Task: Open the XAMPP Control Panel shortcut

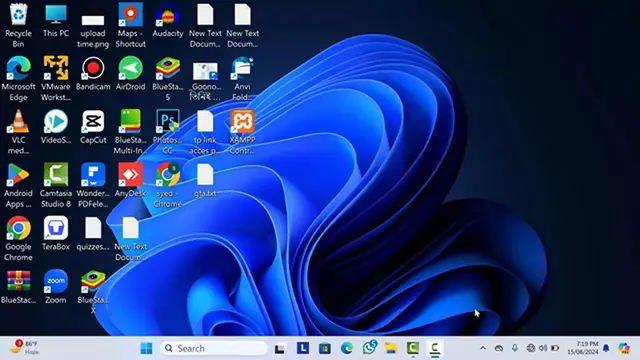Action: [x=242, y=132]
